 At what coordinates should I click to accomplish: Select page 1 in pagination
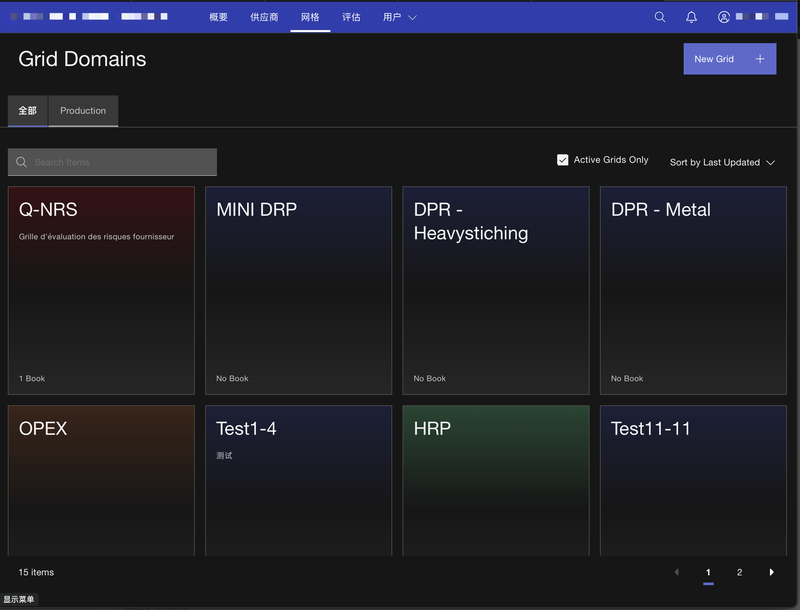pos(708,572)
